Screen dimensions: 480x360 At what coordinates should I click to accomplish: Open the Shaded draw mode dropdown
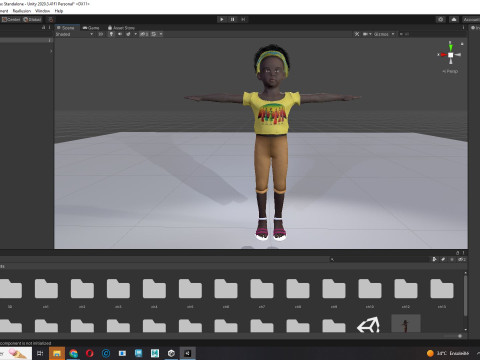click(74, 34)
